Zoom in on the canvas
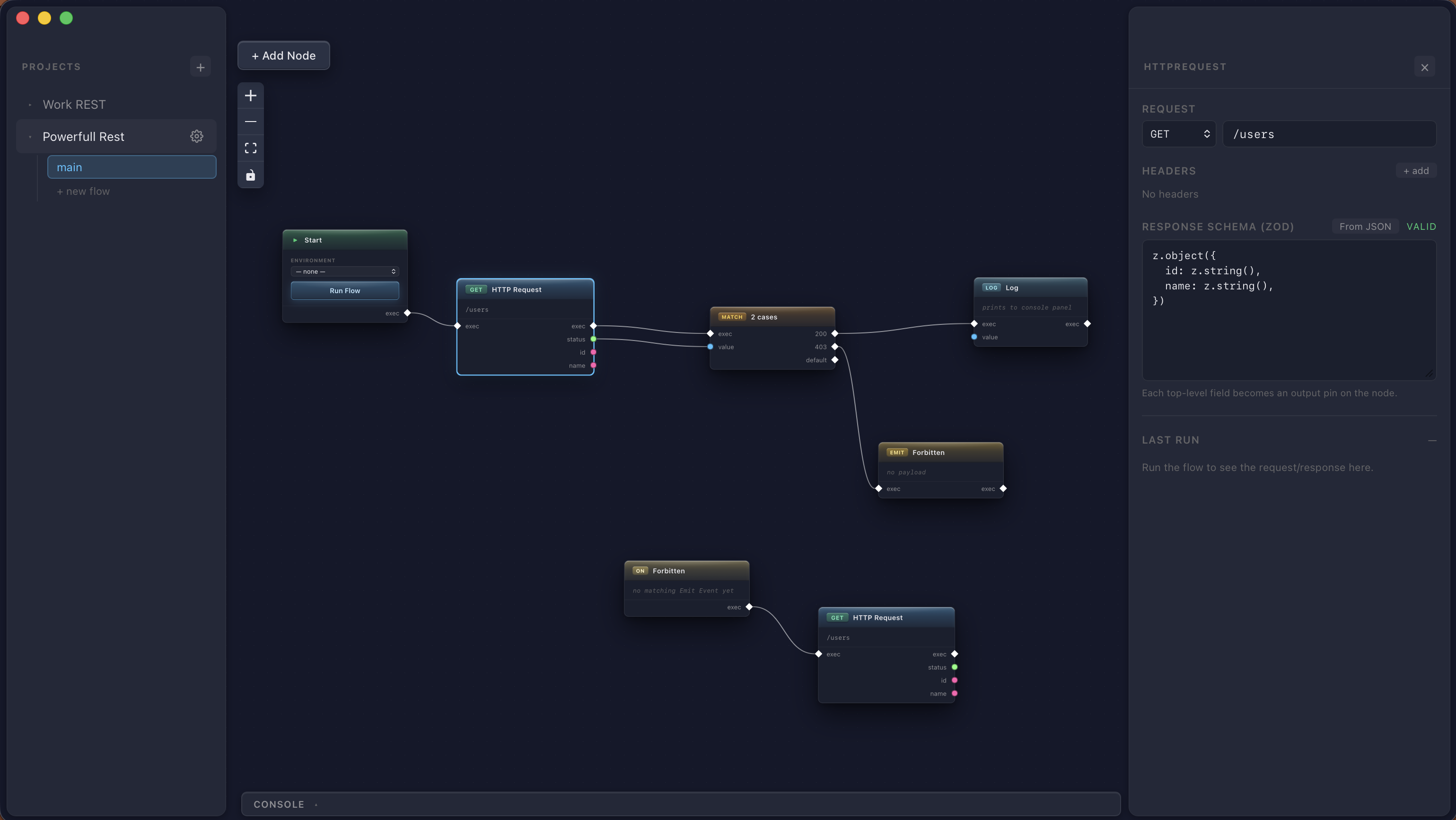 pyautogui.click(x=250, y=96)
